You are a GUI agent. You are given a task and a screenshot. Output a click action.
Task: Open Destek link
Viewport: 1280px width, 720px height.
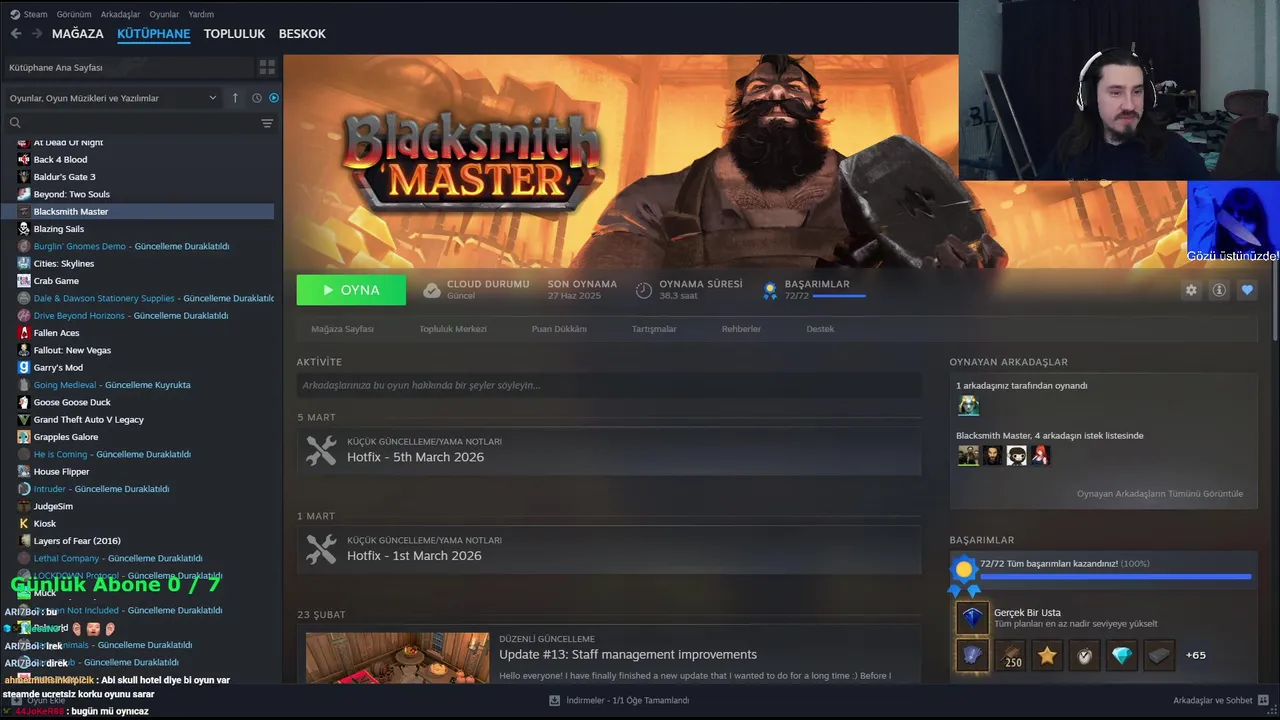[x=820, y=329]
